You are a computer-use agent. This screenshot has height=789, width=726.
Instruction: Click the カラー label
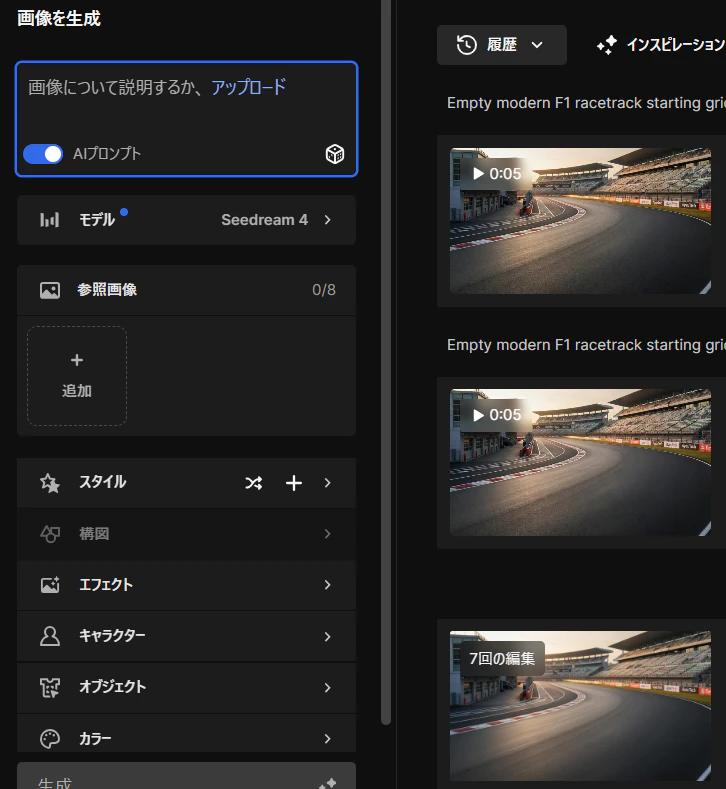click(95, 739)
